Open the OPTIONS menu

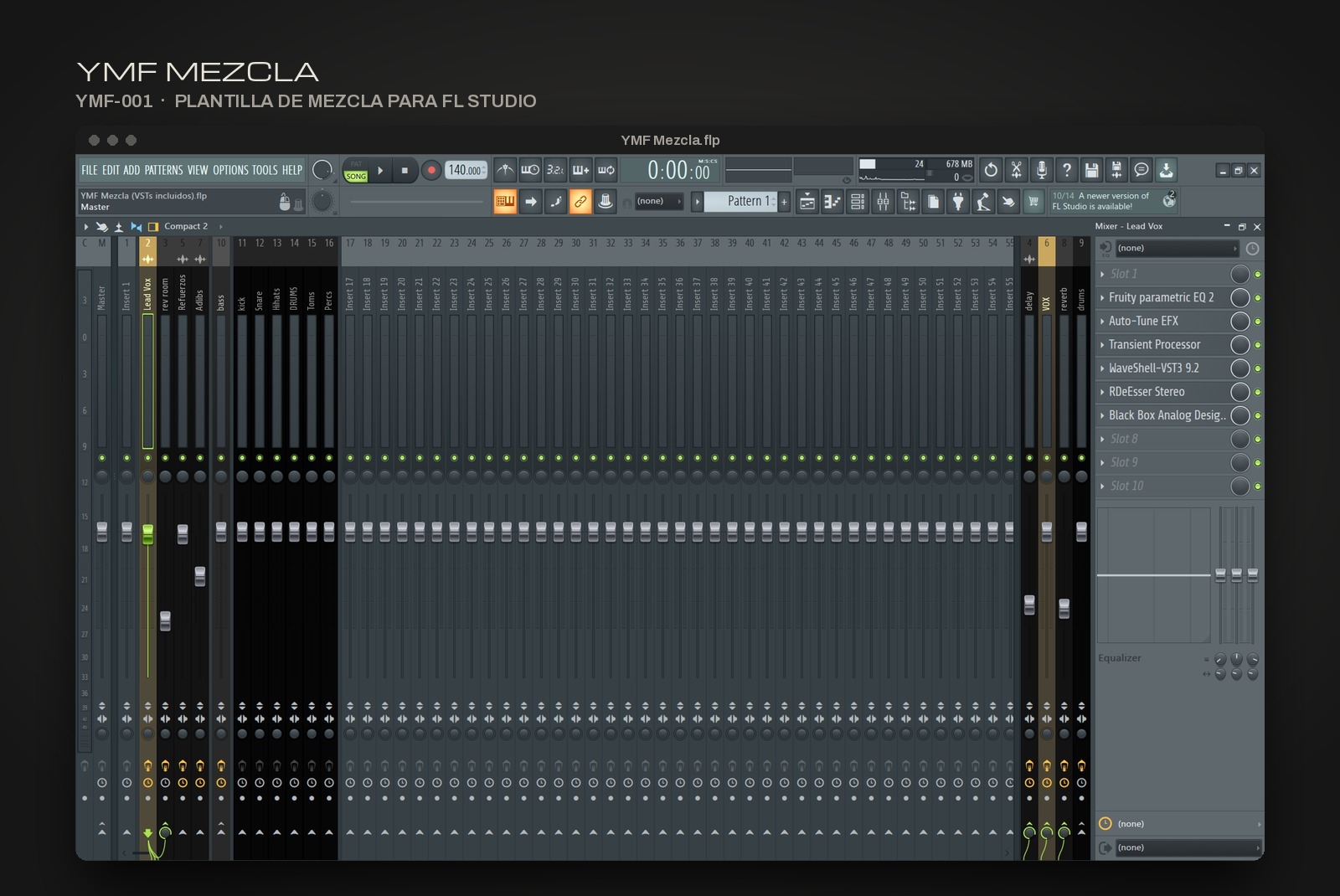[x=230, y=170]
